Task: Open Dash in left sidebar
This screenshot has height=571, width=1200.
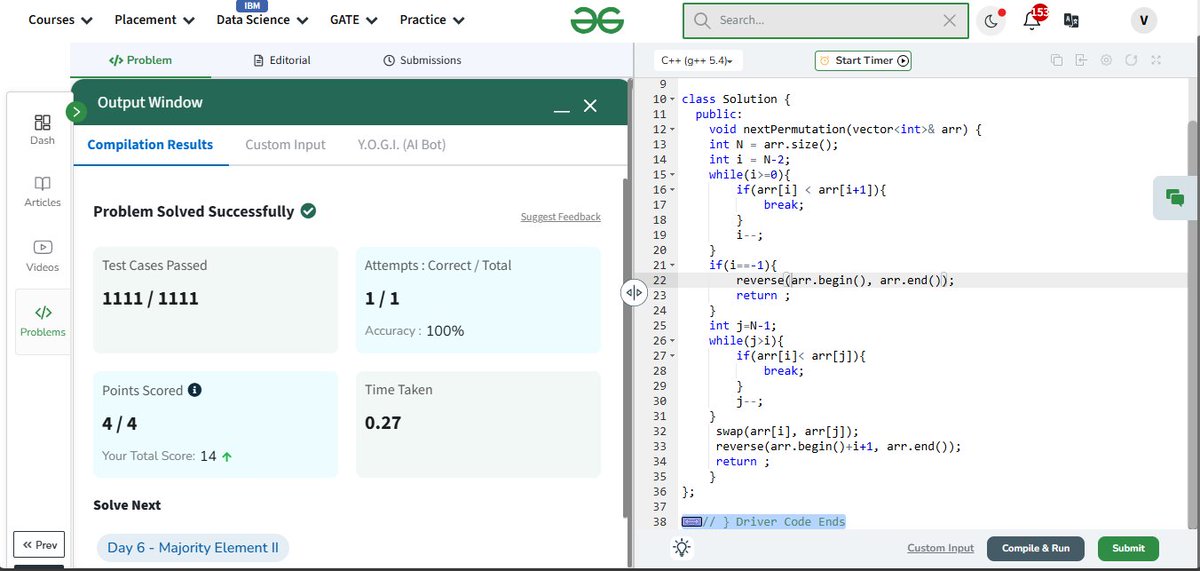Action: coord(42,130)
